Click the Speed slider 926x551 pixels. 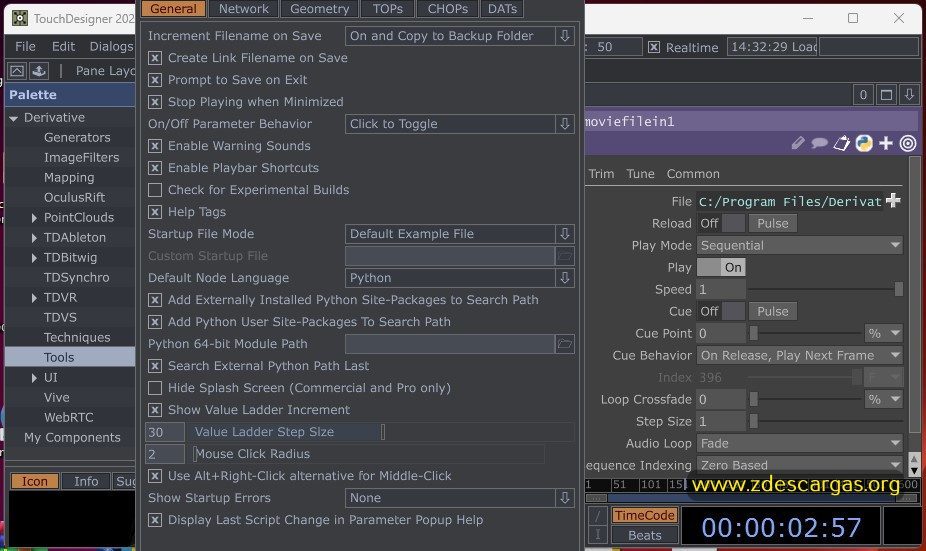click(826, 289)
